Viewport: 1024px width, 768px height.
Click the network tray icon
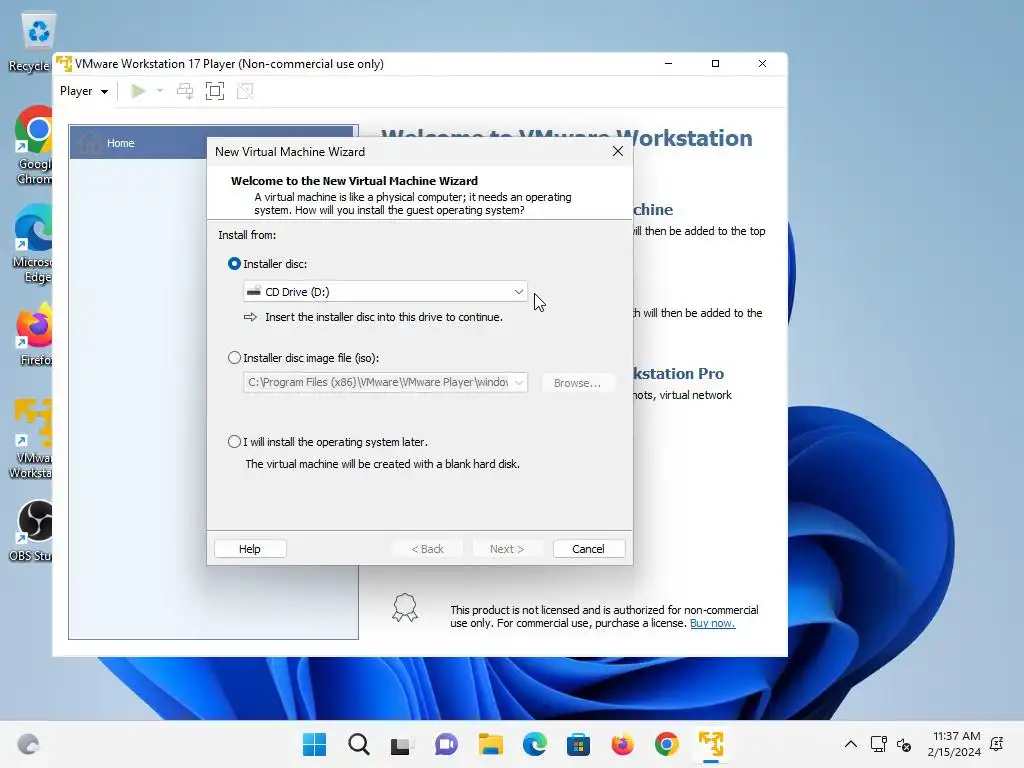pos(879,744)
